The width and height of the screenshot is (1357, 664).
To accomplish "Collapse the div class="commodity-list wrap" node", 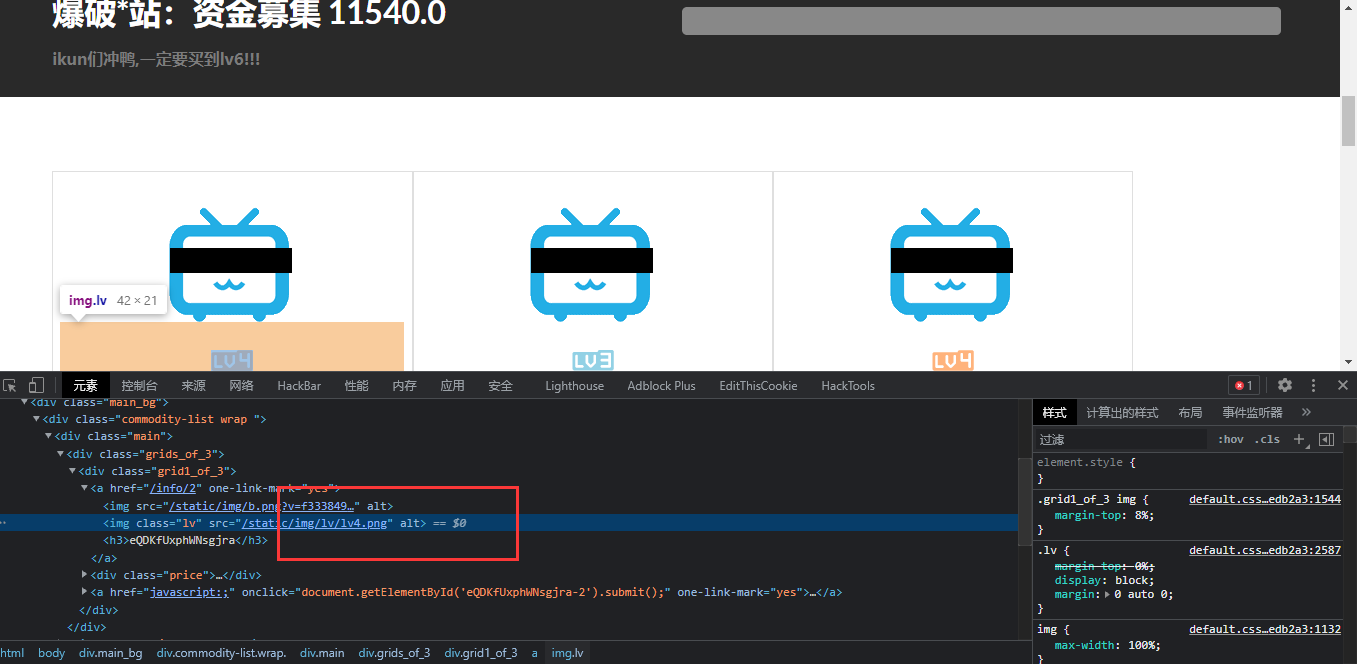I will point(38,419).
